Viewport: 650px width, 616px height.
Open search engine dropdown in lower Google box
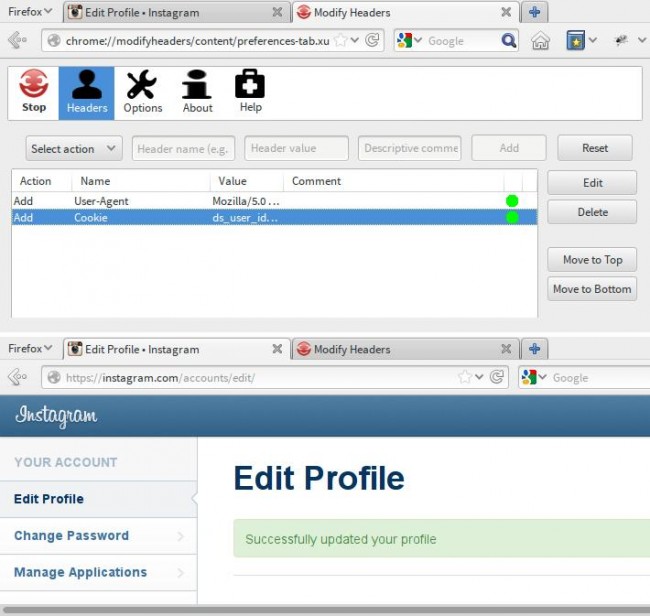542,377
